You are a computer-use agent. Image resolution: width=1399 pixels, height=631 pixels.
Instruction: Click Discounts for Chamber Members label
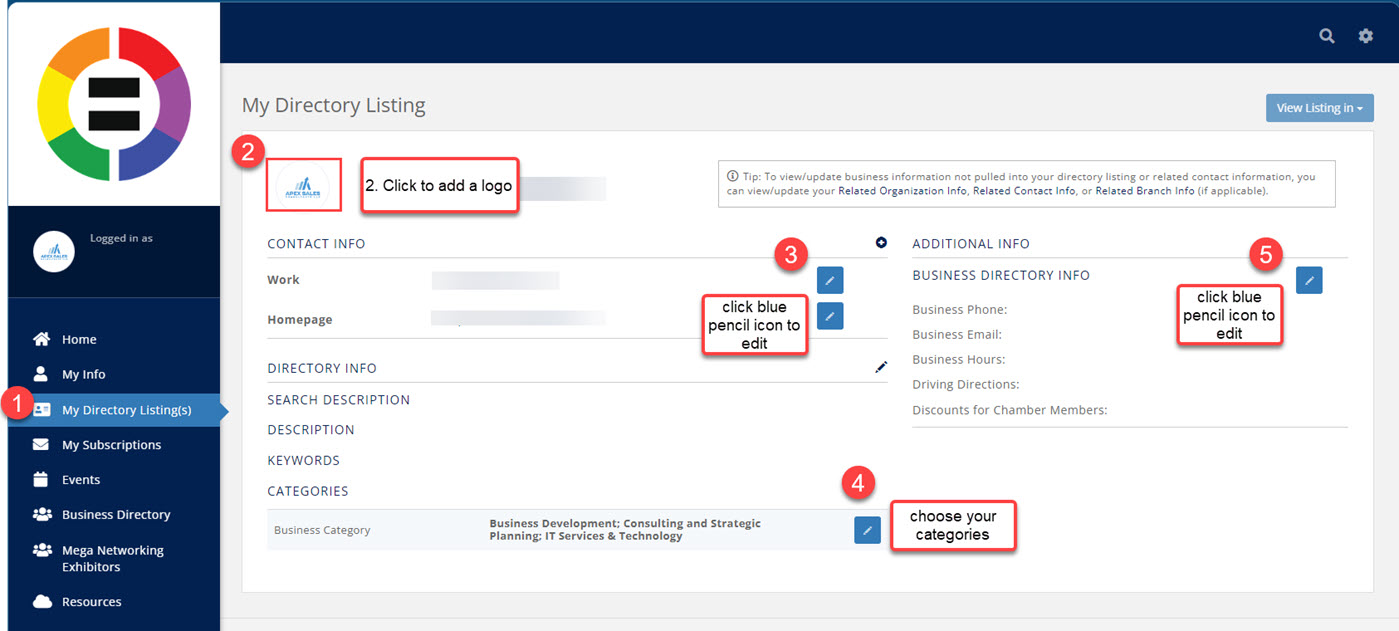click(x=1010, y=410)
